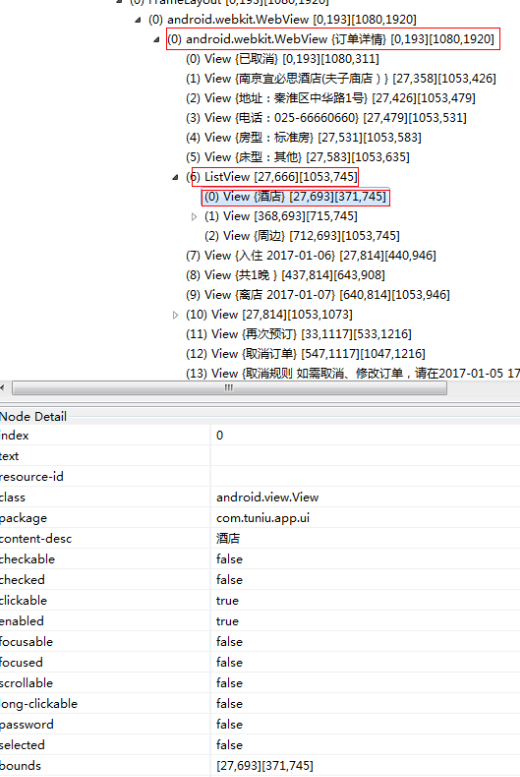The image size is (520, 777).
Task: Select the View 地址：秦淮区中华路1号 row
Action: [x=331, y=98]
